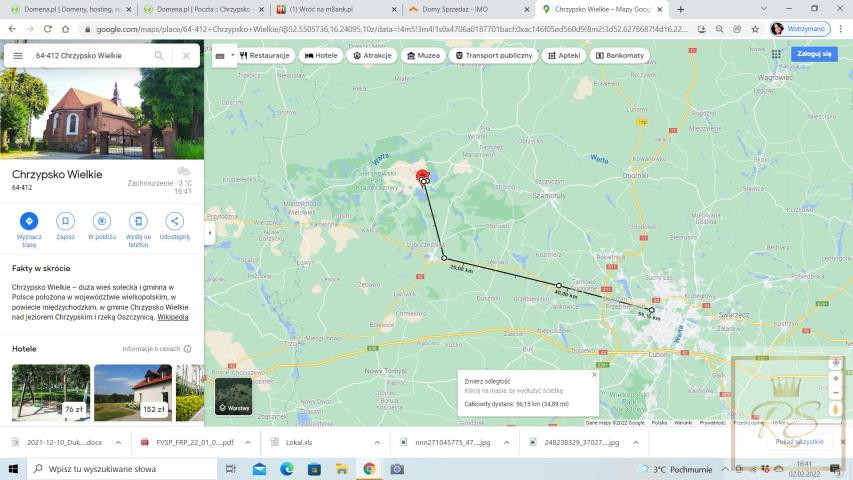
Task: Select the Muzea category chip
Action: point(423,56)
